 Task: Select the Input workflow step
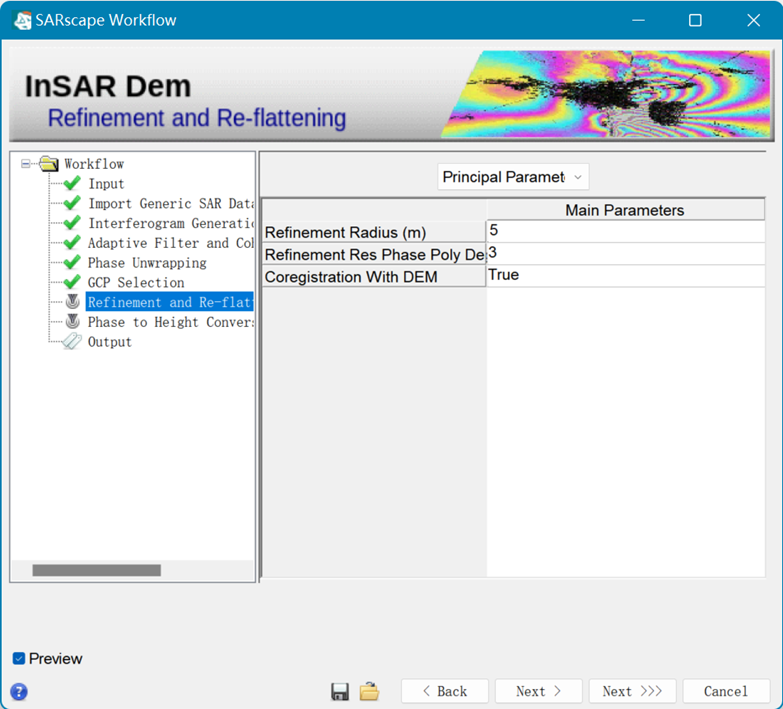click(x=106, y=184)
